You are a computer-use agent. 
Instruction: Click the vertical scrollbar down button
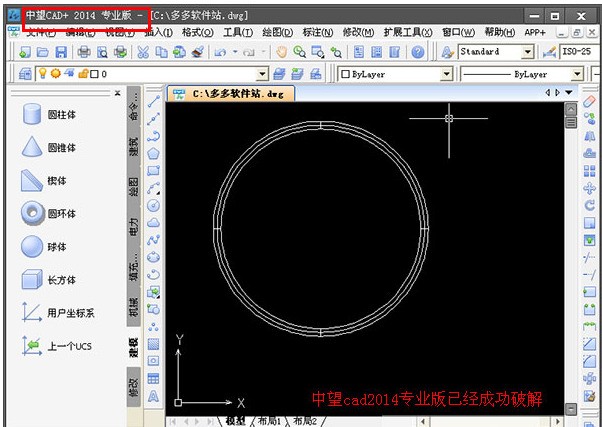pos(571,409)
